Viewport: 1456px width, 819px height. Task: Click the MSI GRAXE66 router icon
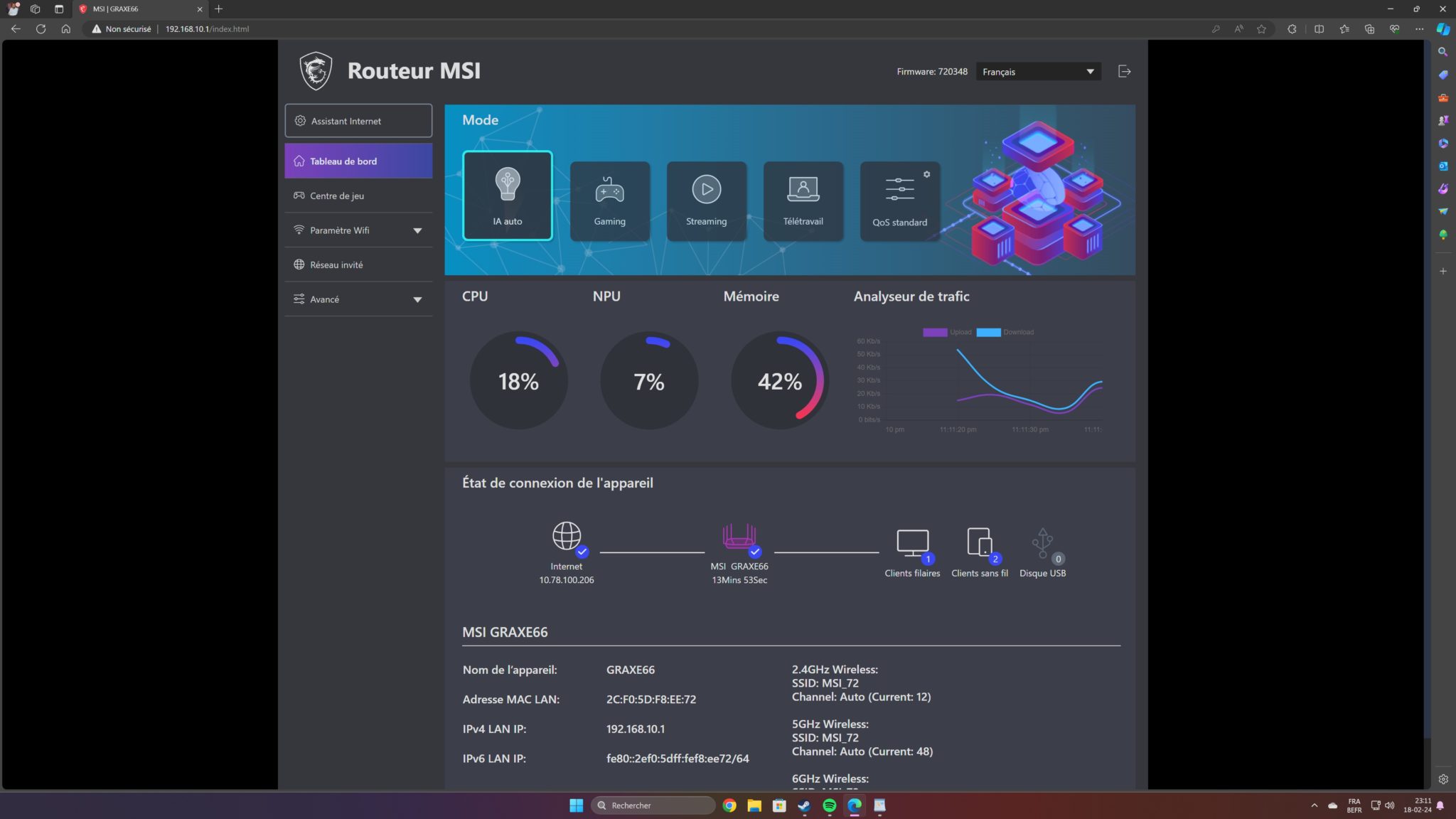pos(739,536)
